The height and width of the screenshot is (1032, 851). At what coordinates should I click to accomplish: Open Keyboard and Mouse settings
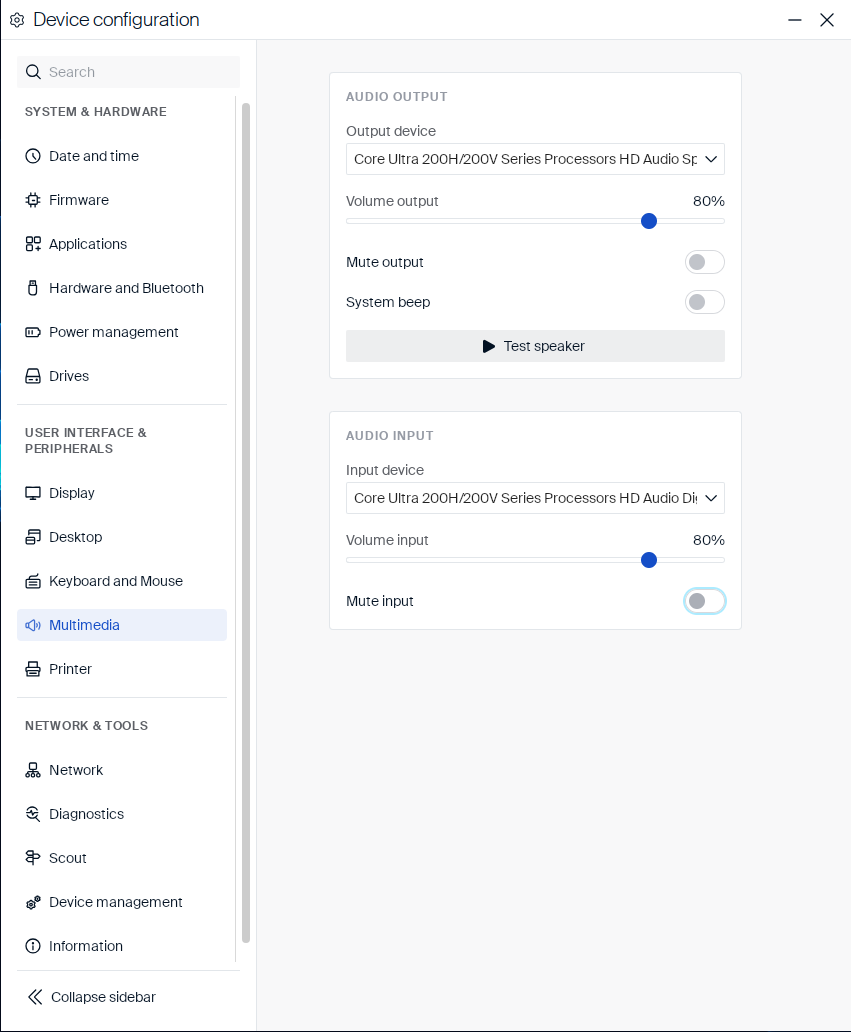click(x=122, y=581)
